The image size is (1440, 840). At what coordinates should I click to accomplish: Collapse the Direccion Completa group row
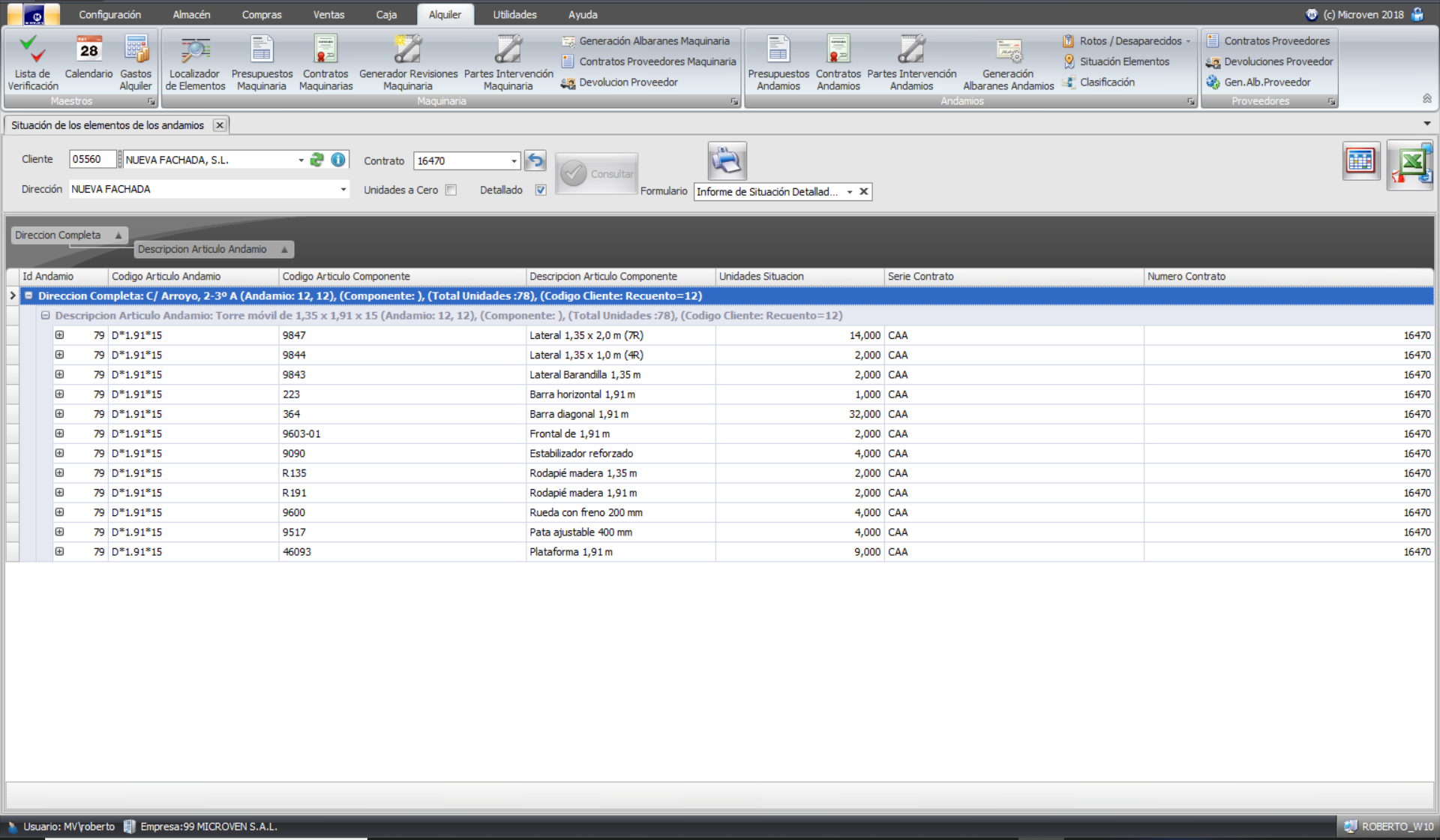point(28,296)
